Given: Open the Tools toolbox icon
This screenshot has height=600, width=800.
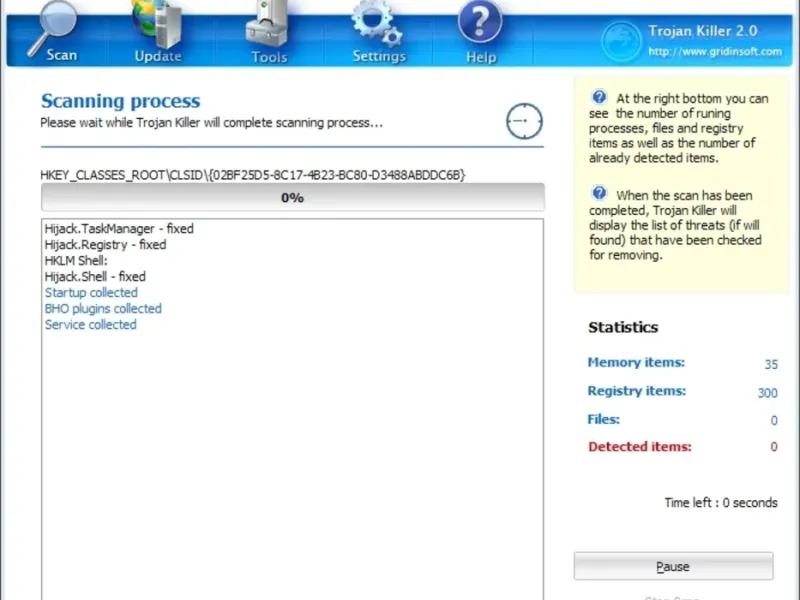Looking at the screenshot, I should click(x=267, y=23).
